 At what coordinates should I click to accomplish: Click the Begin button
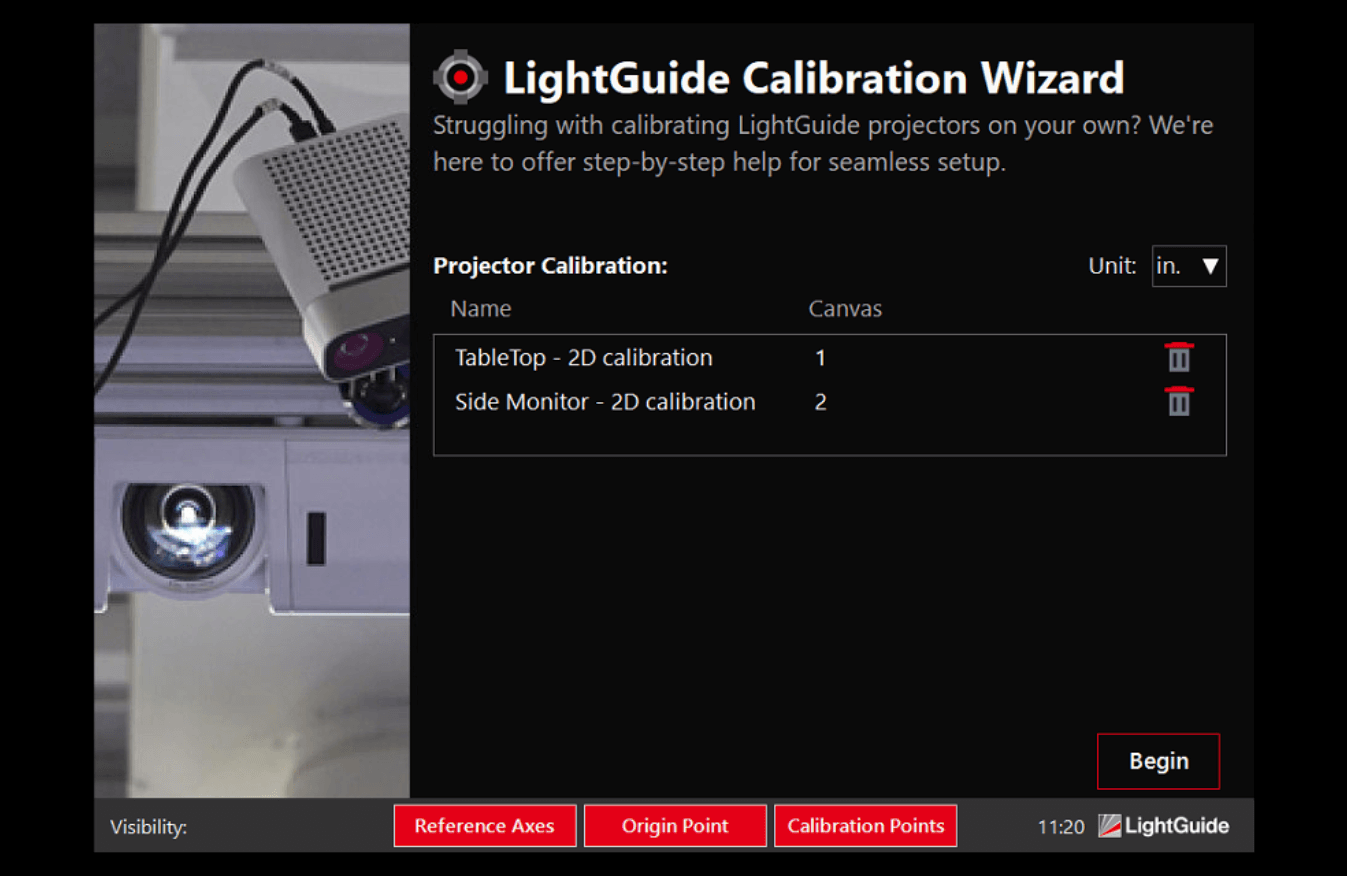[1158, 761]
